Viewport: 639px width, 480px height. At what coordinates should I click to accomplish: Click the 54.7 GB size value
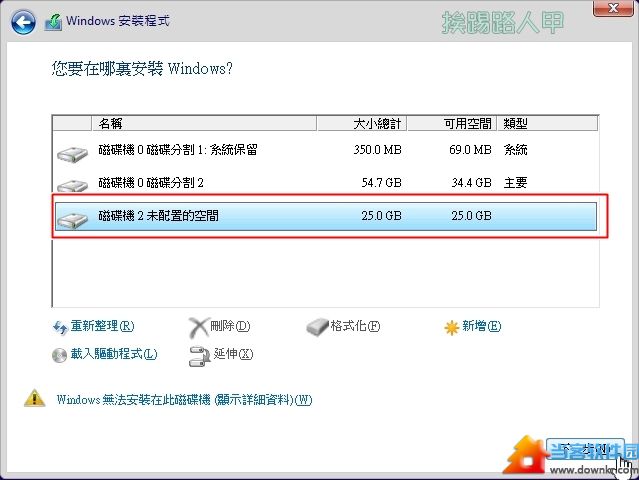pyautogui.click(x=381, y=183)
